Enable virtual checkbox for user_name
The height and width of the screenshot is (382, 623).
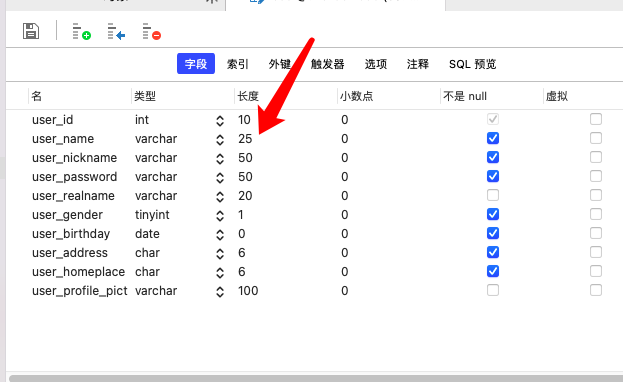(x=596, y=138)
